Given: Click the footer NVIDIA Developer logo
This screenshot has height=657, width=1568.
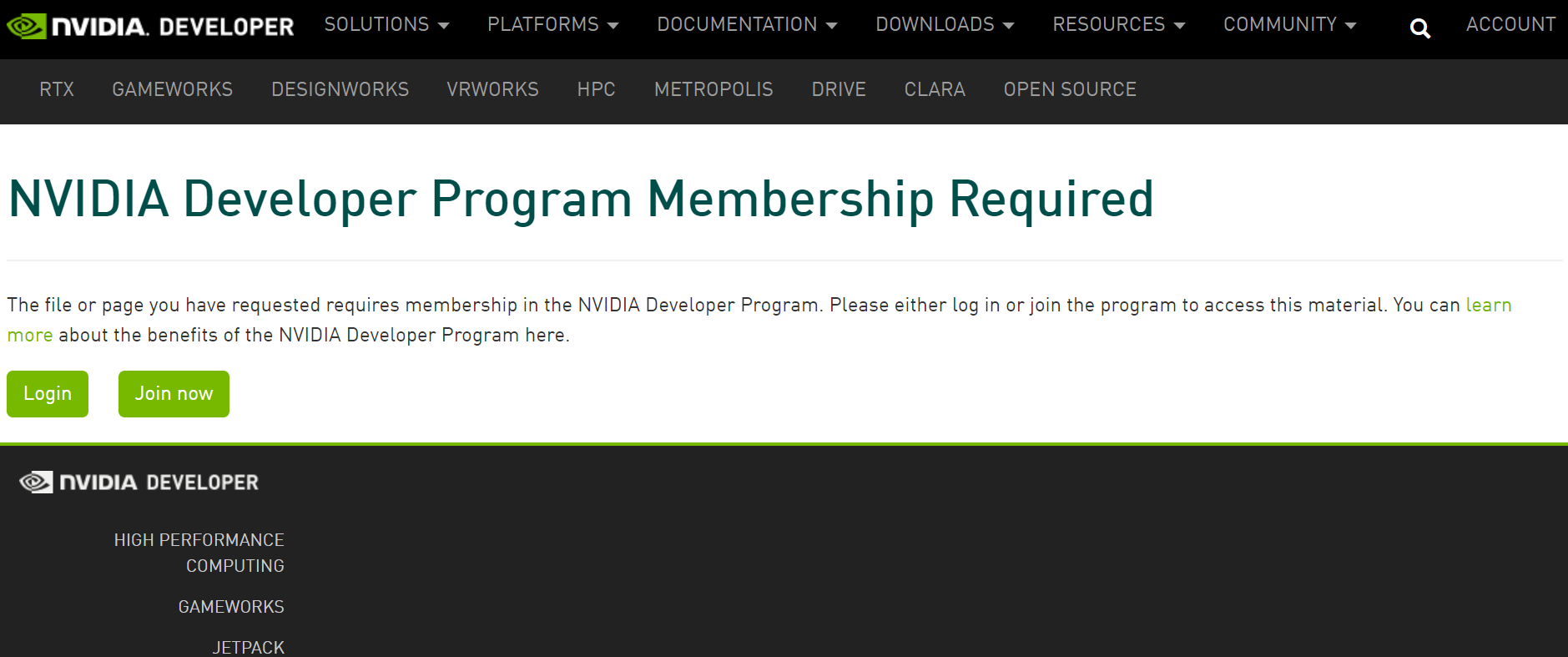Looking at the screenshot, I should (x=139, y=483).
